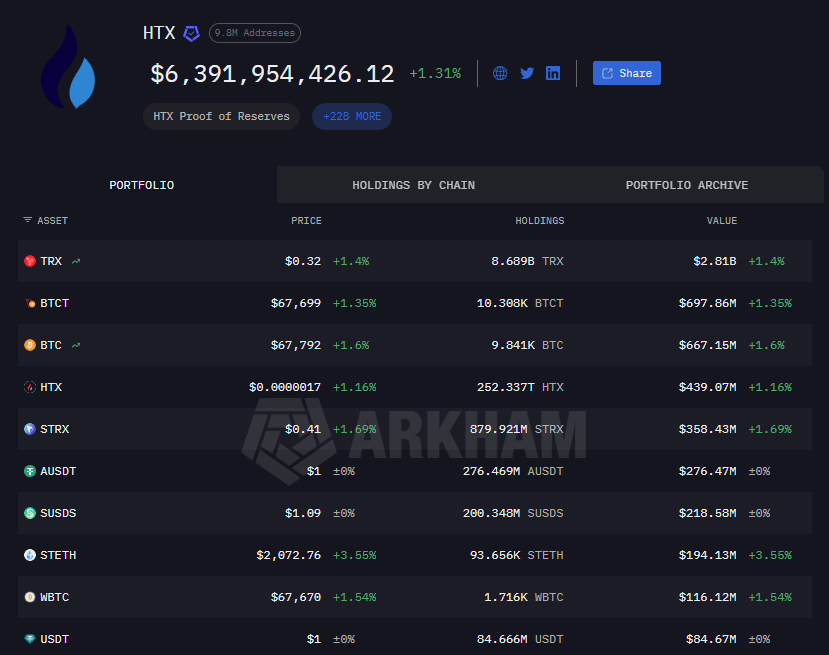Sort by the PRICE column header
The height and width of the screenshot is (655, 829).
306,220
